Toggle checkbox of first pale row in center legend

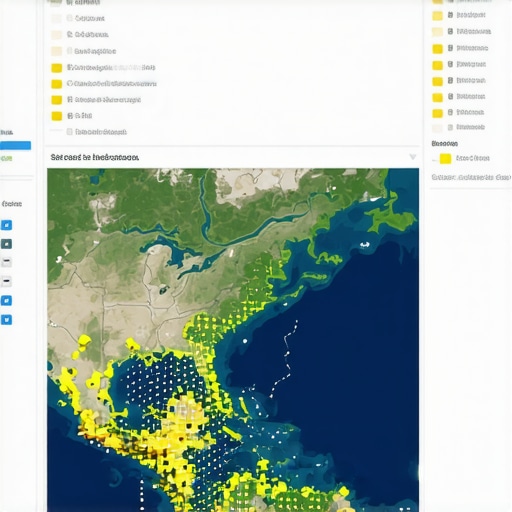click(69, 18)
